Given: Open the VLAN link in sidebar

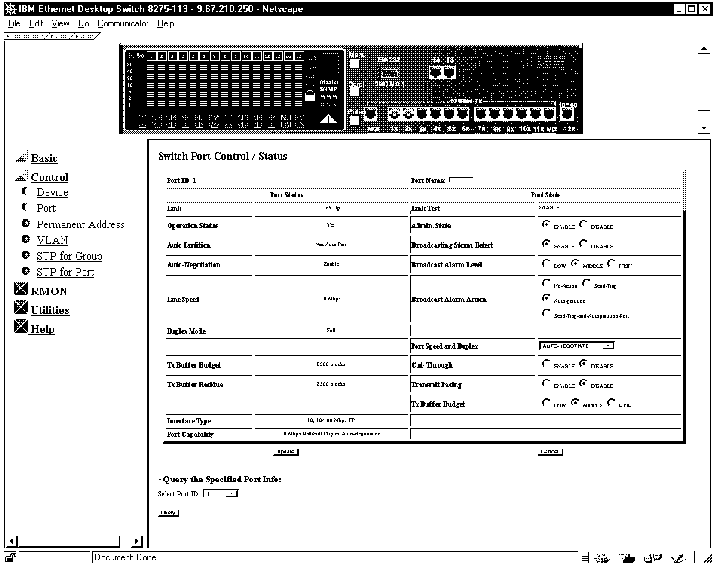Looking at the screenshot, I should tap(52, 240).
